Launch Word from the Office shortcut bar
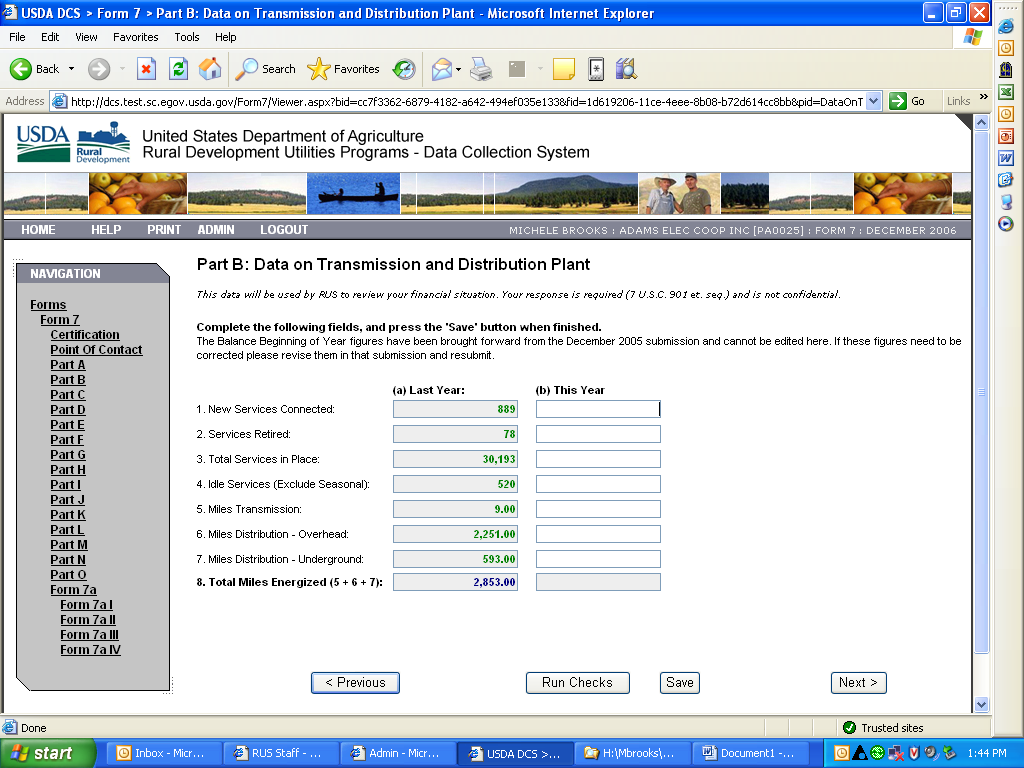This screenshot has width=1024, height=768. click(x=1006, y=157)
